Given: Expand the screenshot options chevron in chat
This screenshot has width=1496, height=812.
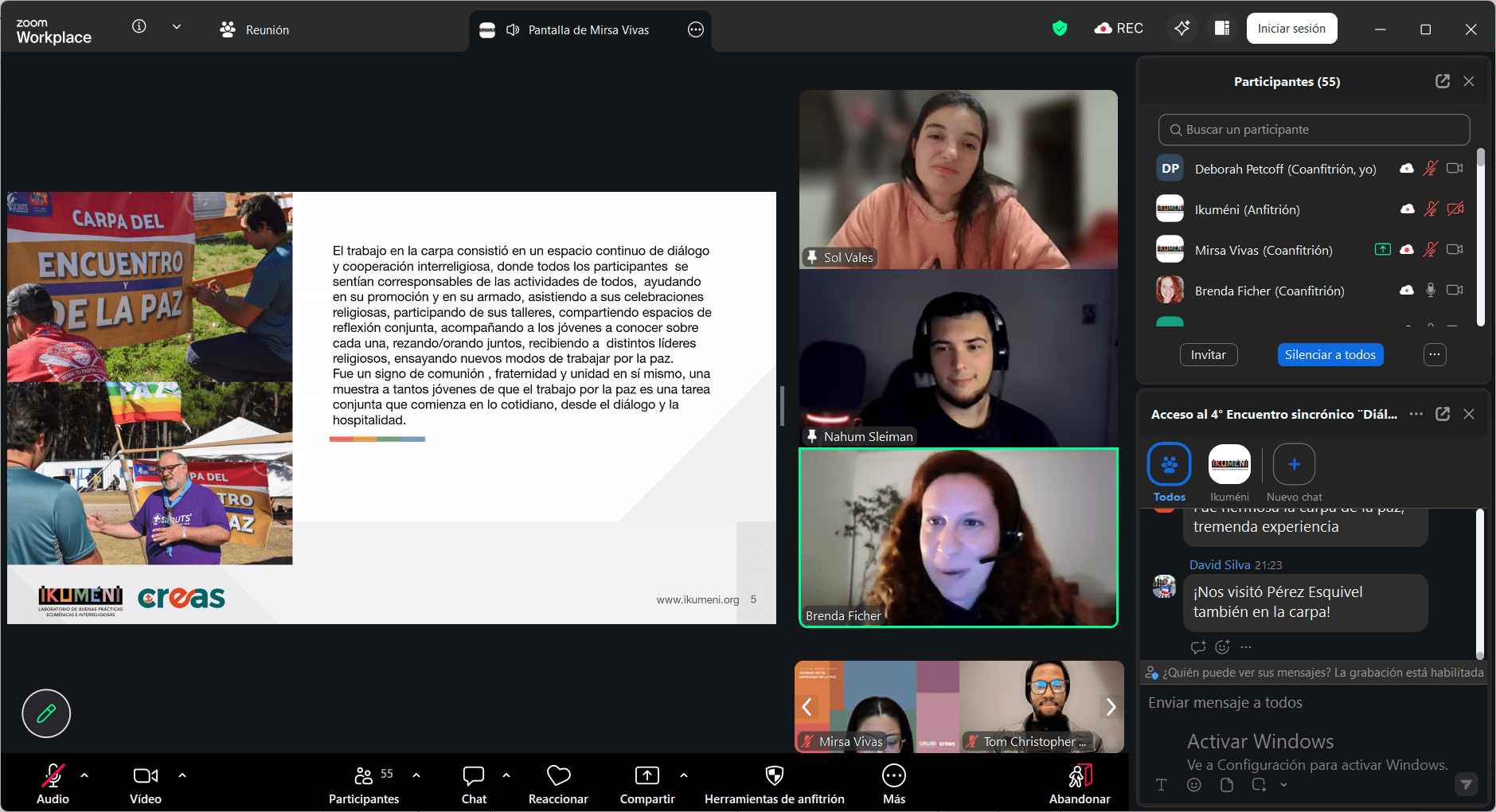Looking at the screenshot, I should click(x=1283, y=785).
